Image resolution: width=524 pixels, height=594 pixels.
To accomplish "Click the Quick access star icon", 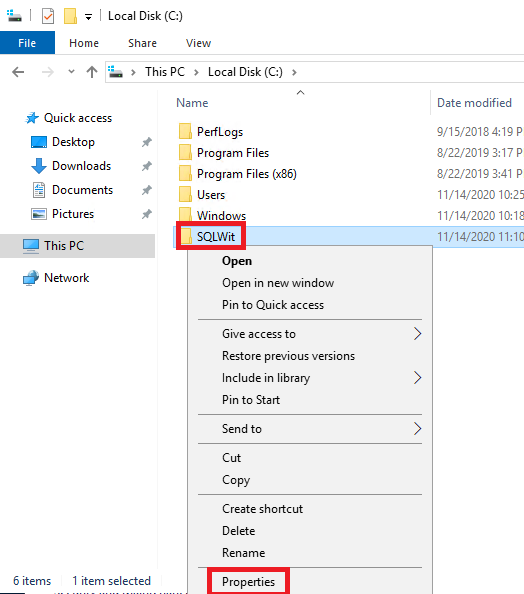I will (x=32, y=118).
